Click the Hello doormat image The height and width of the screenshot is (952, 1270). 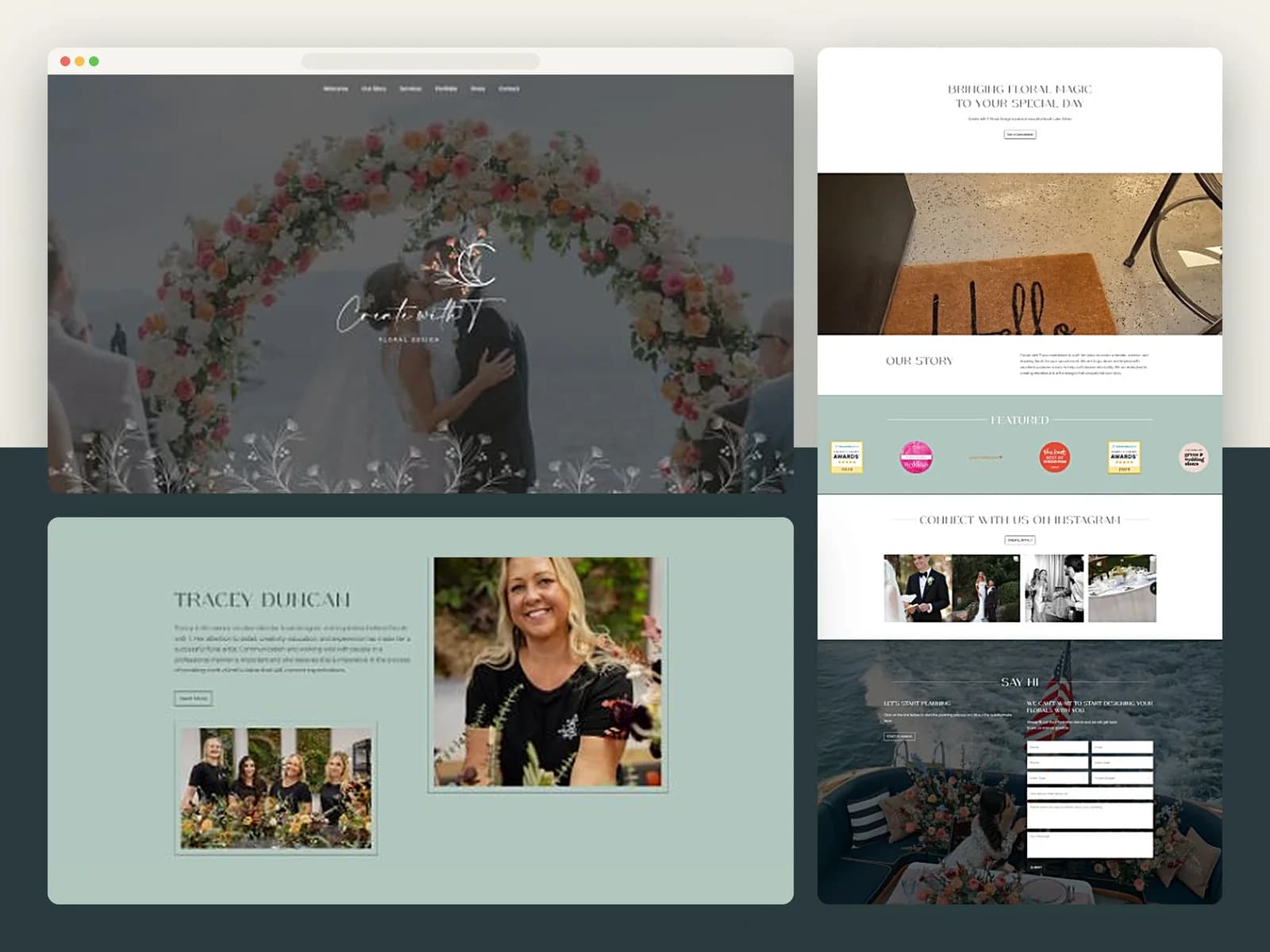click(x=1020, y=254)
